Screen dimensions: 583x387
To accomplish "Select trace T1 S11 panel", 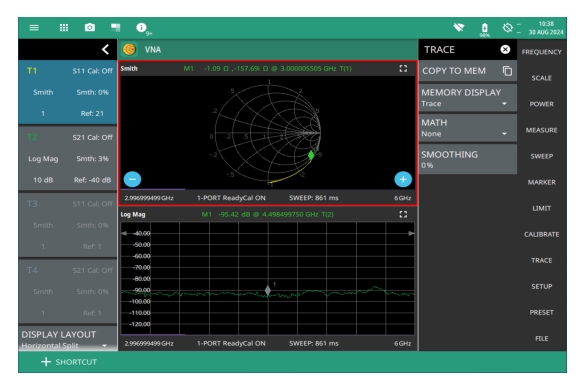I will point(68,92).
